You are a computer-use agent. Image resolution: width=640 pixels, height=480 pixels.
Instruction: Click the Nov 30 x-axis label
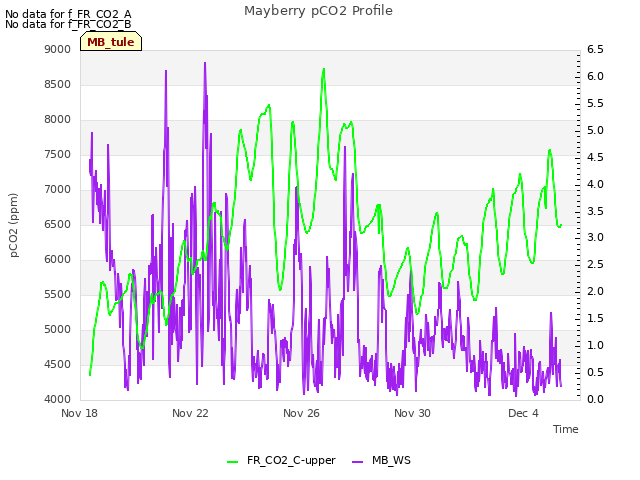(x=412, y=413)
